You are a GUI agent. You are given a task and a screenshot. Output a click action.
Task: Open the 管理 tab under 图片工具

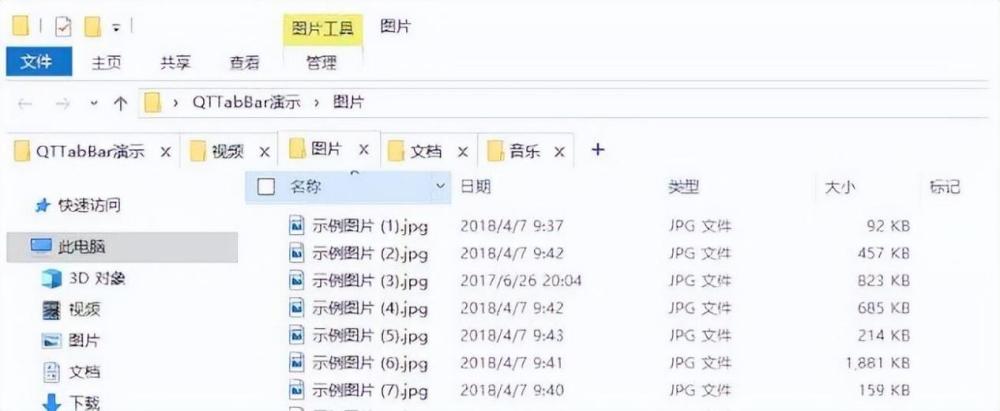(321, 63)
